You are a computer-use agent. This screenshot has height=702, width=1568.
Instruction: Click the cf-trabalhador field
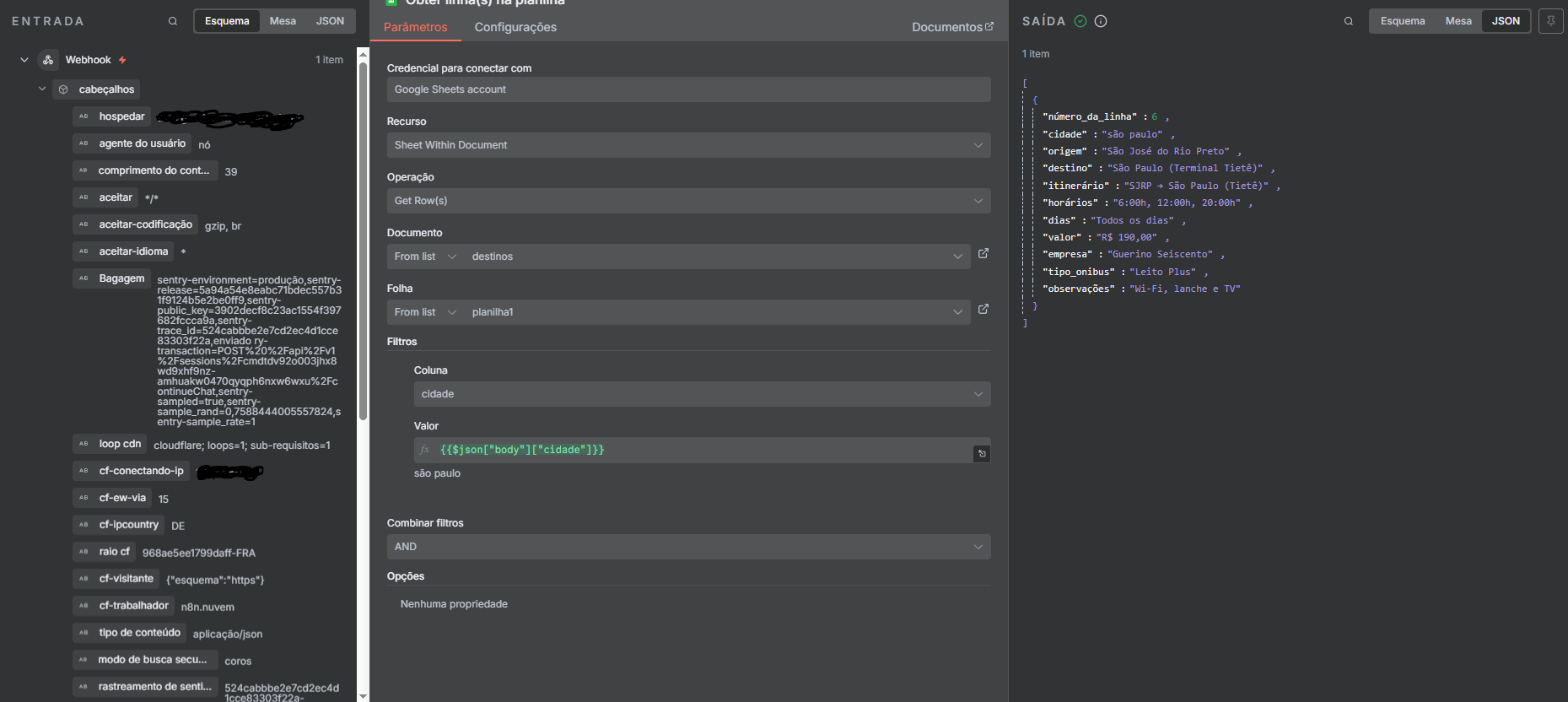coord(123,606)
